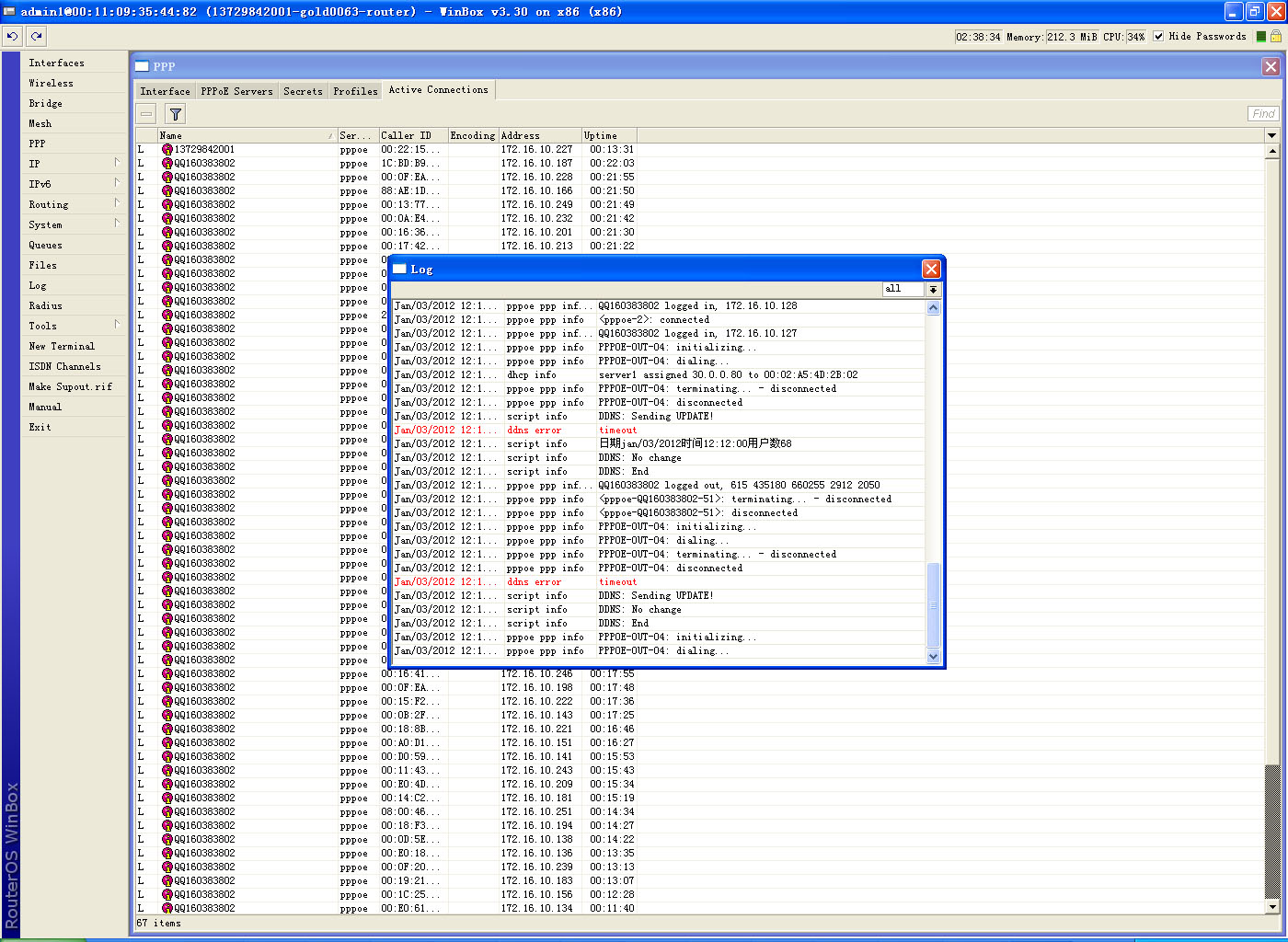Open Bridge in the sidebar menu
Viewport: 1288px width, 942px height.
(x=45, y=103)
